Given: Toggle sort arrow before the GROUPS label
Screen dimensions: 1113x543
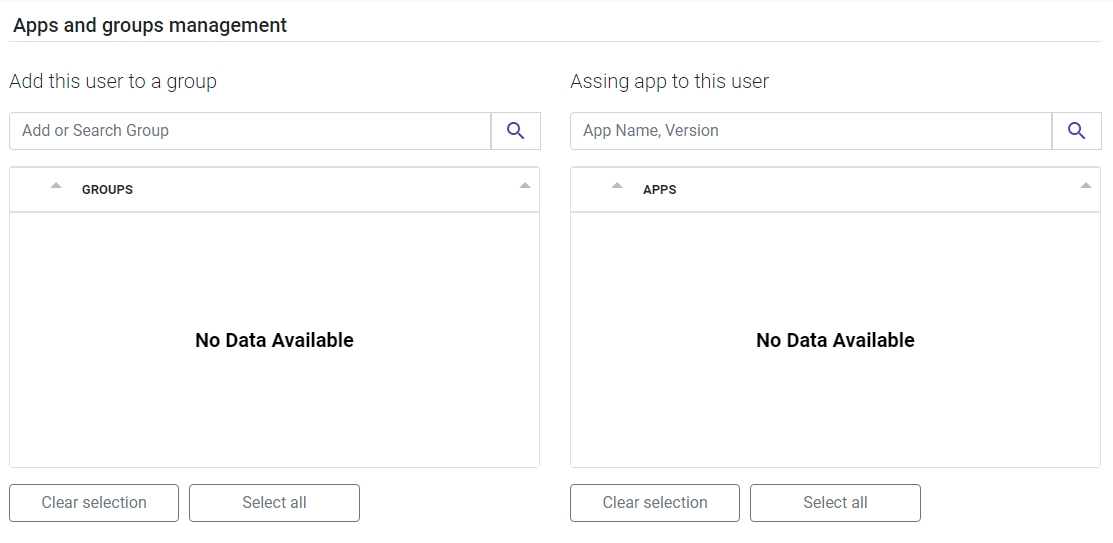Looking at the screenshot, I should coord(56,186).
